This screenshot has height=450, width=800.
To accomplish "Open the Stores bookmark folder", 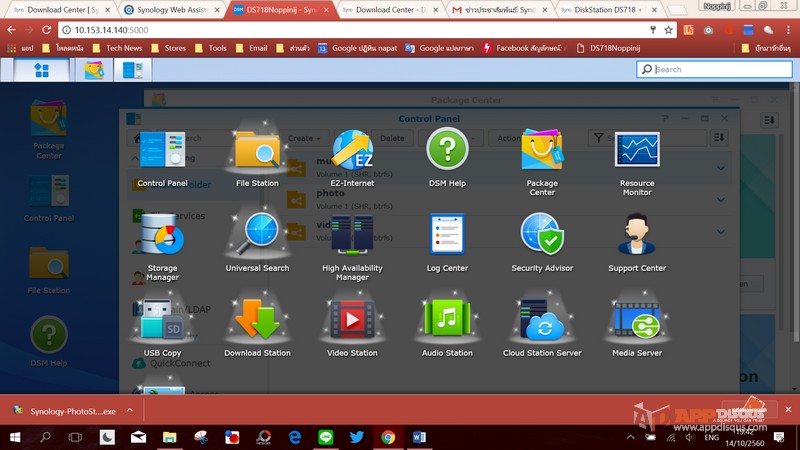I will (x=169, y=48).
